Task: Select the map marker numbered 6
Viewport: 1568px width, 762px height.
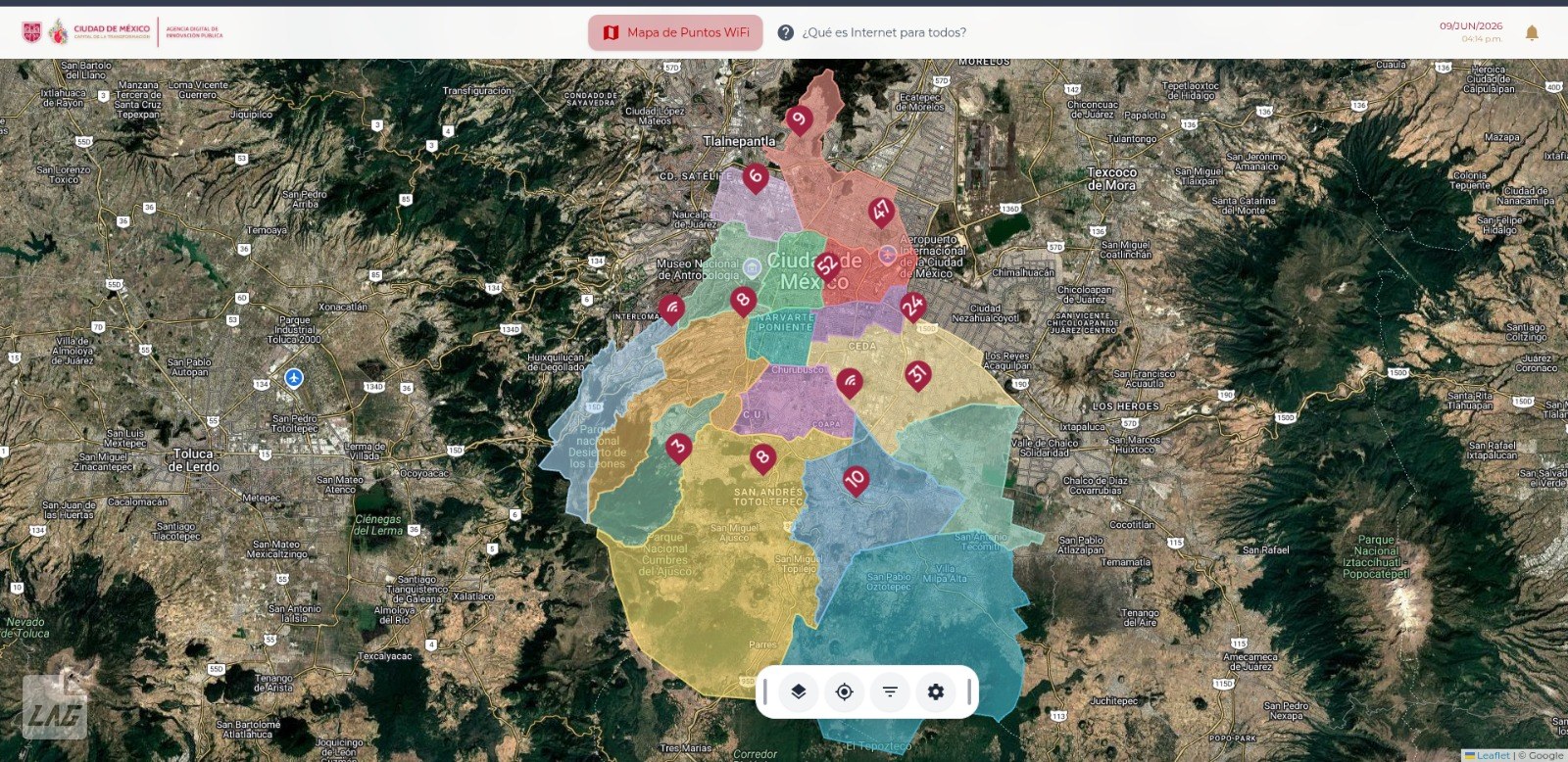Action: tap(755, 178)
